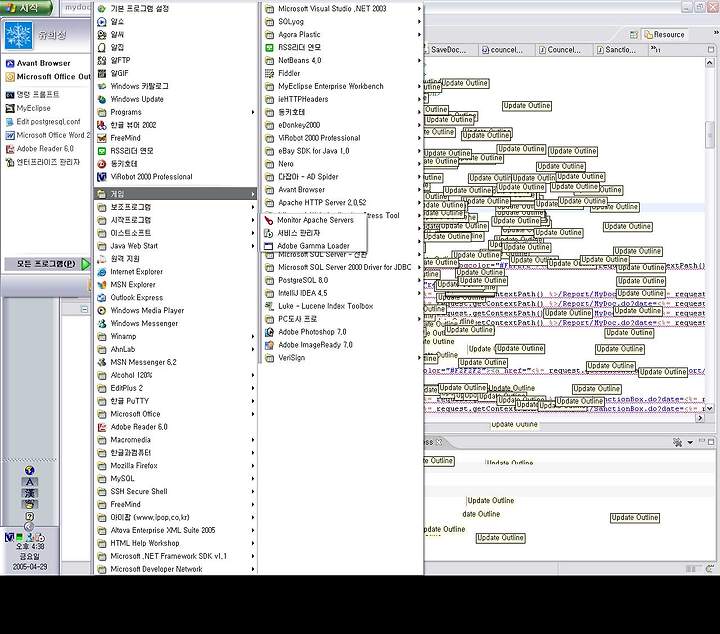Image resolution: width=720 pixels, height=634 pixels.
Task: Expand the Programs folder submenu
Action: tap(174, 112)
